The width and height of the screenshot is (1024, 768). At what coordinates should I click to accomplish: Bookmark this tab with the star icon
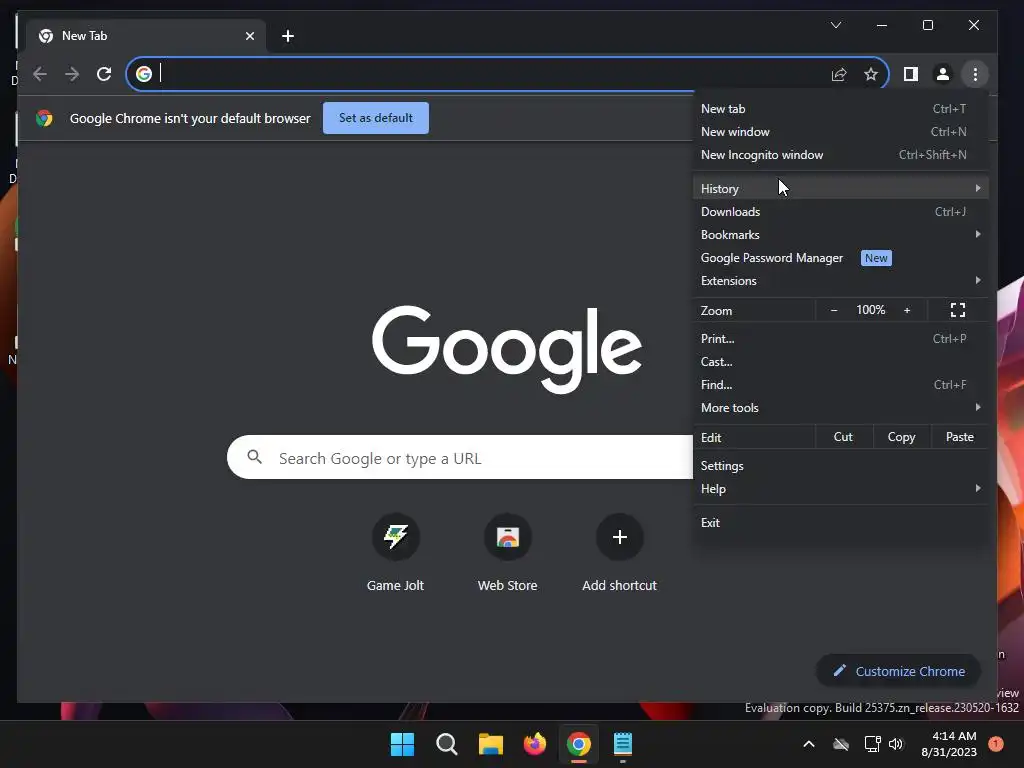coord(871,74)
